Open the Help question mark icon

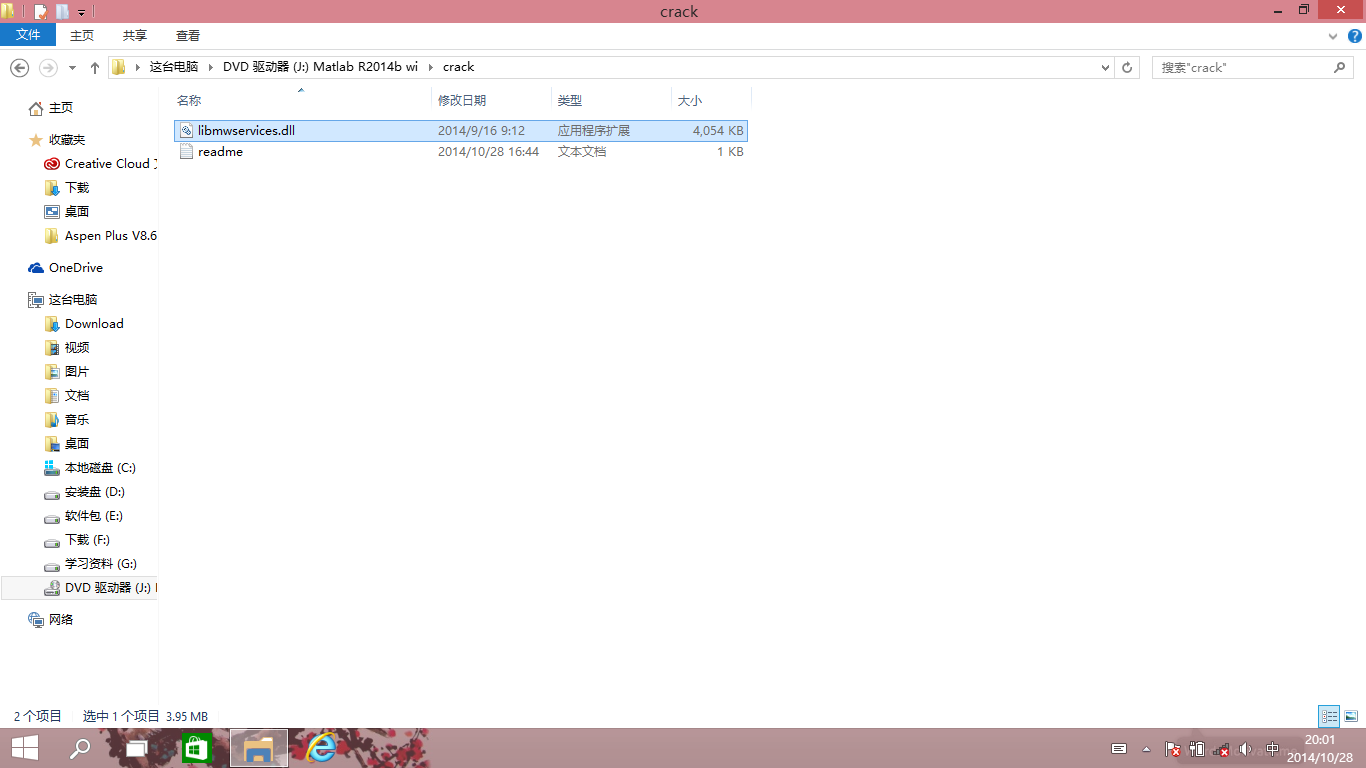pyautogui.click(x=1355, y=36)
